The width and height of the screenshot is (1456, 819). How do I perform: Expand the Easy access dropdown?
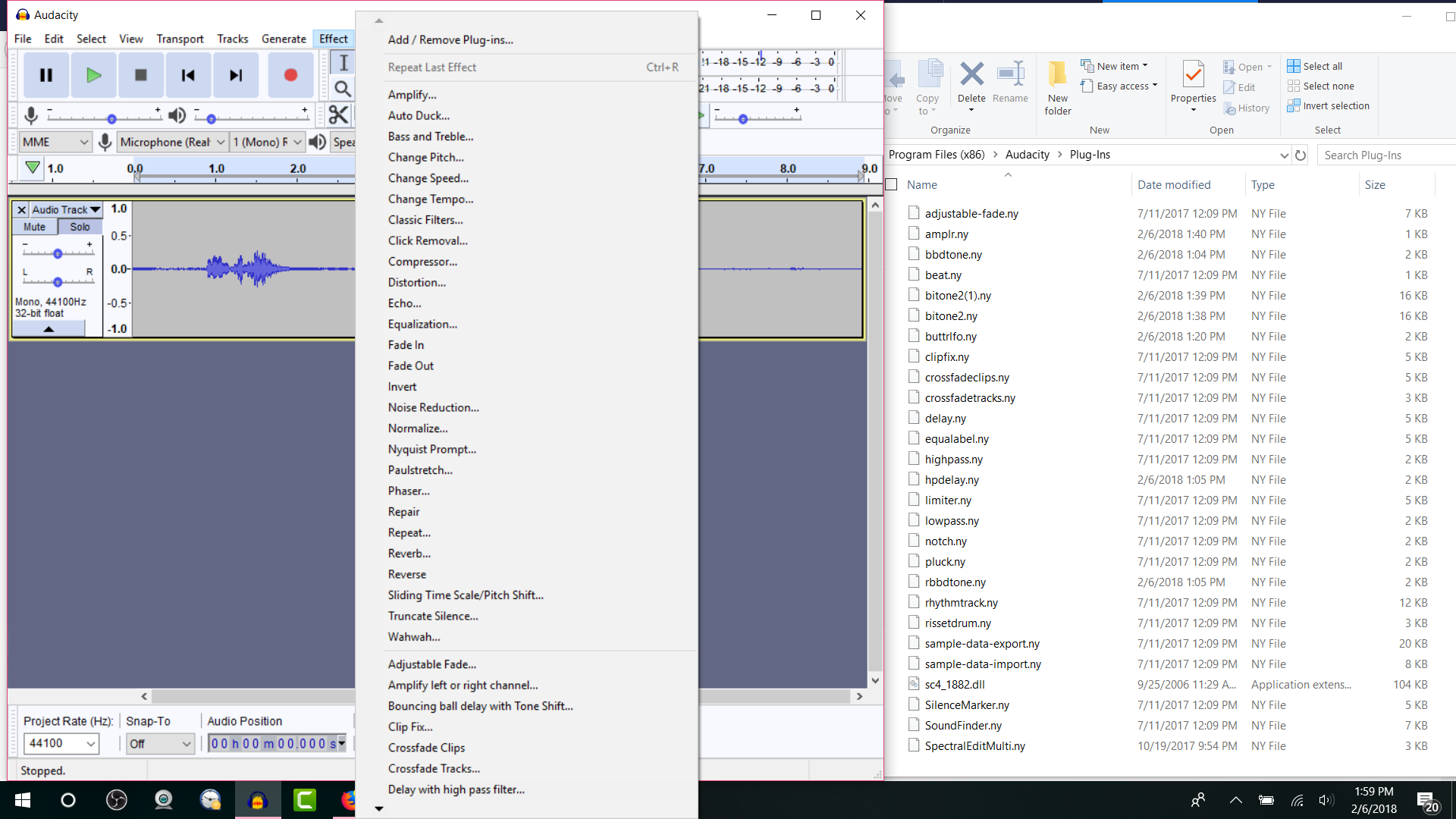pyautogui.click(x=1119, y=86)
